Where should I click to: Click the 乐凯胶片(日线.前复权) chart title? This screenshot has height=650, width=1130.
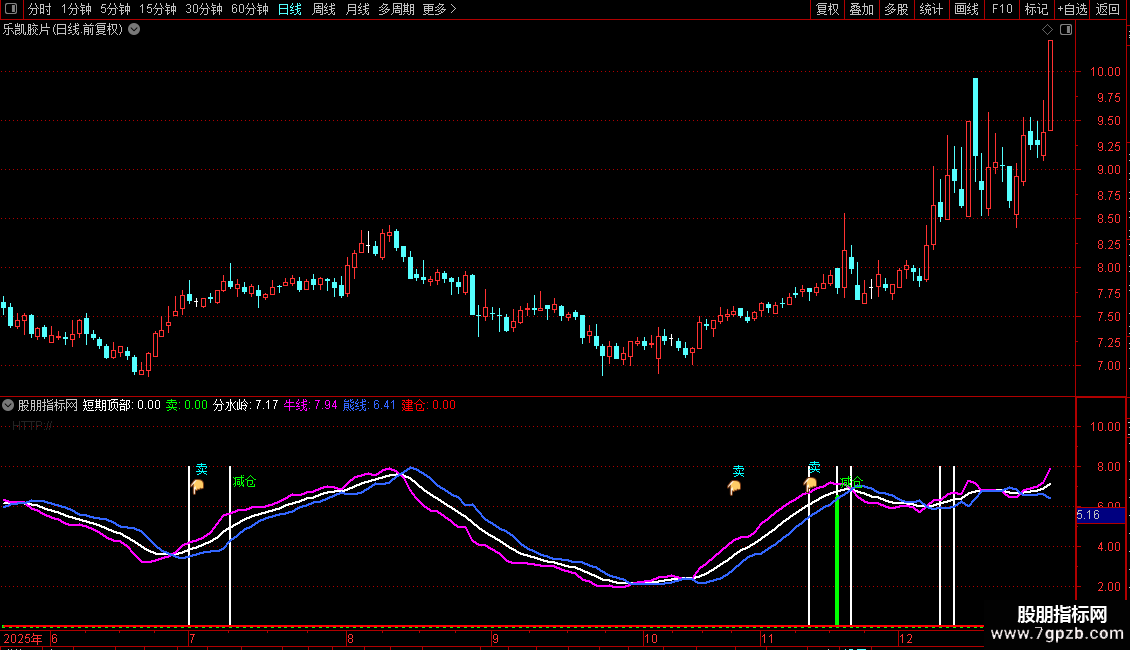(63, 30)
